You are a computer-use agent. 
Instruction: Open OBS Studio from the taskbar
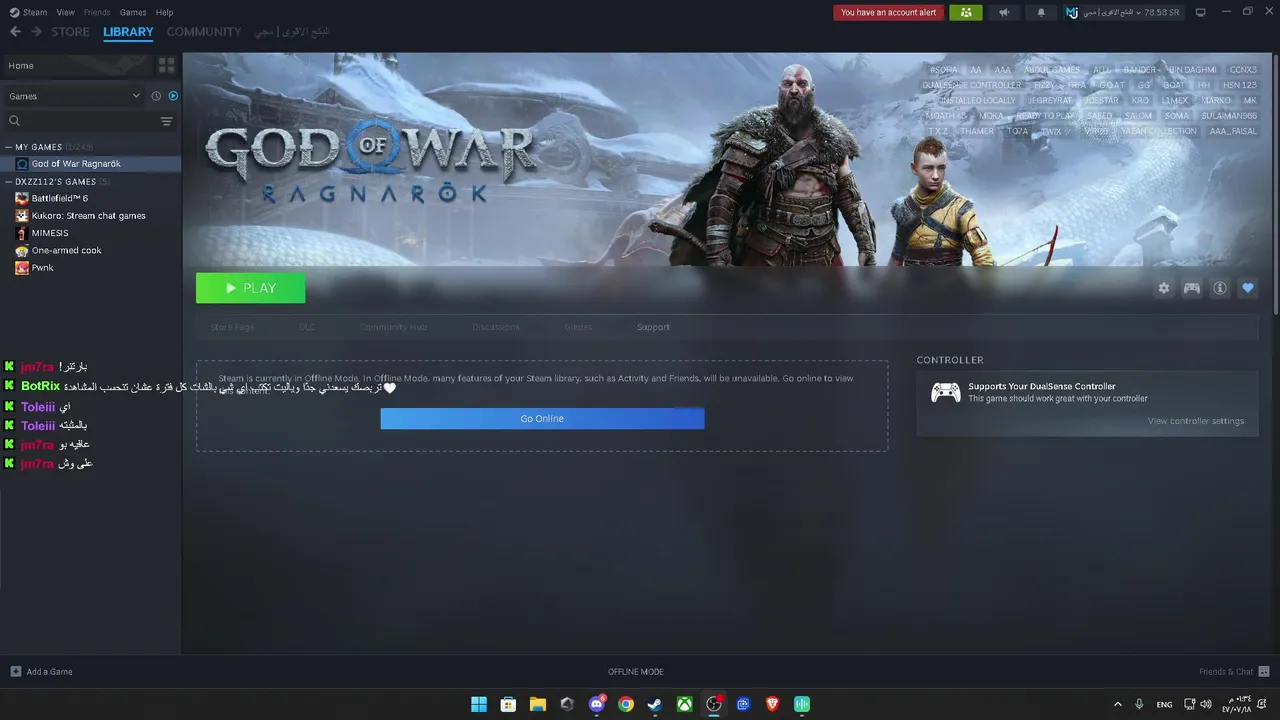714,704
